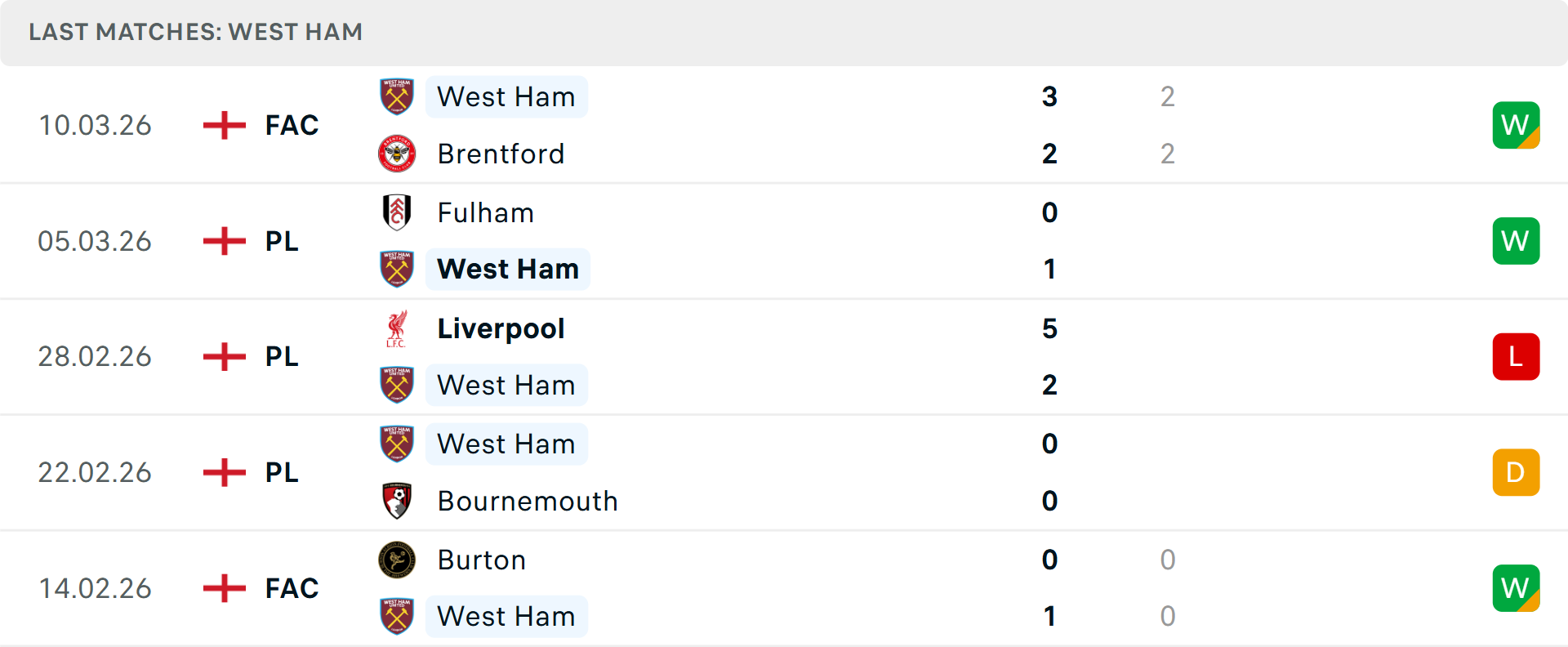Open the Burton team link

click(481, 560)
